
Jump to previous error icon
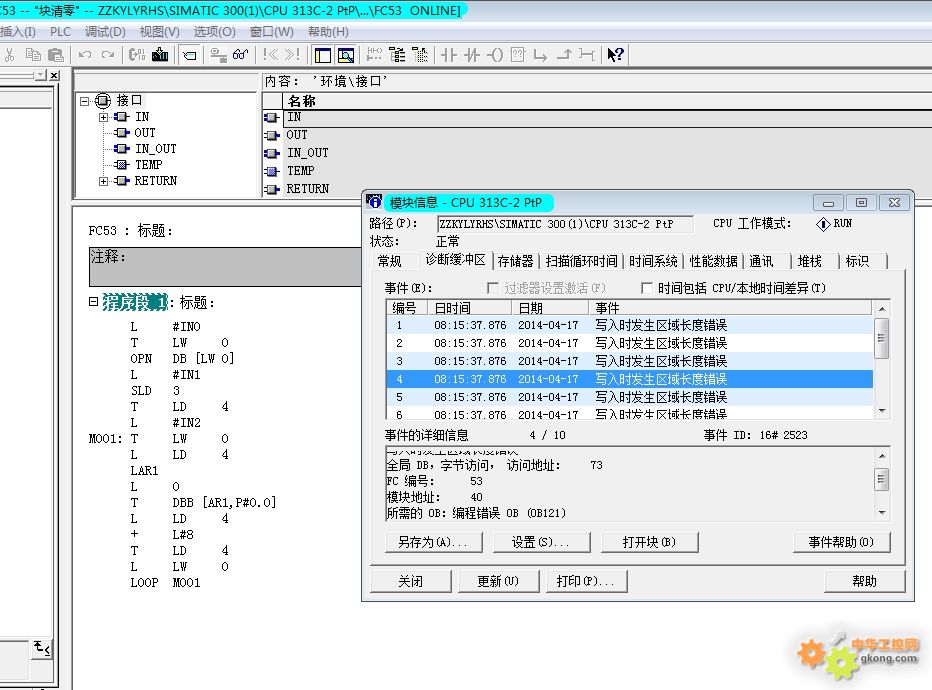pos(270,55)
